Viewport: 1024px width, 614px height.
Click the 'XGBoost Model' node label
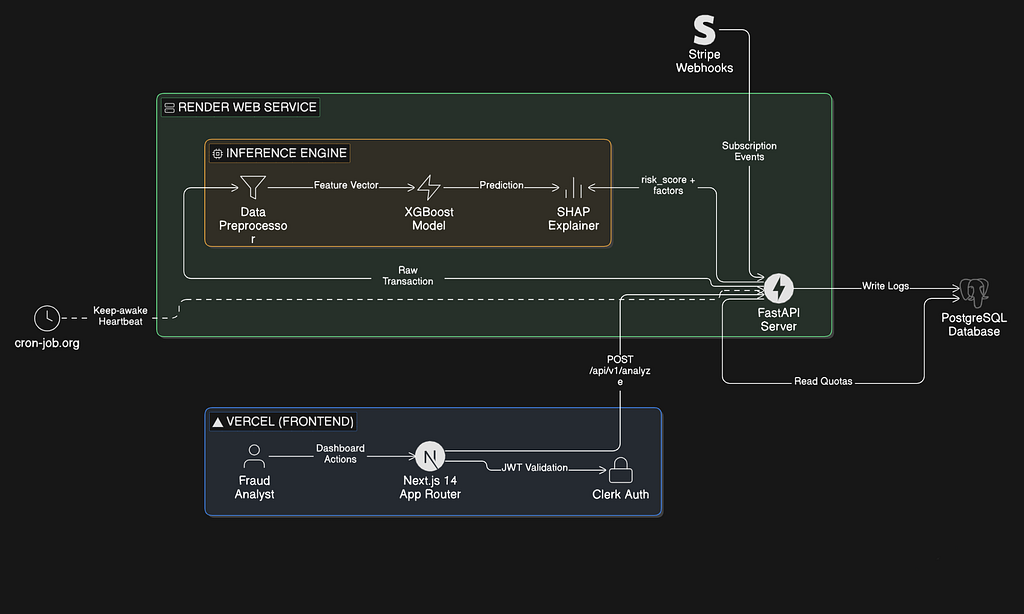coord(429,219)
